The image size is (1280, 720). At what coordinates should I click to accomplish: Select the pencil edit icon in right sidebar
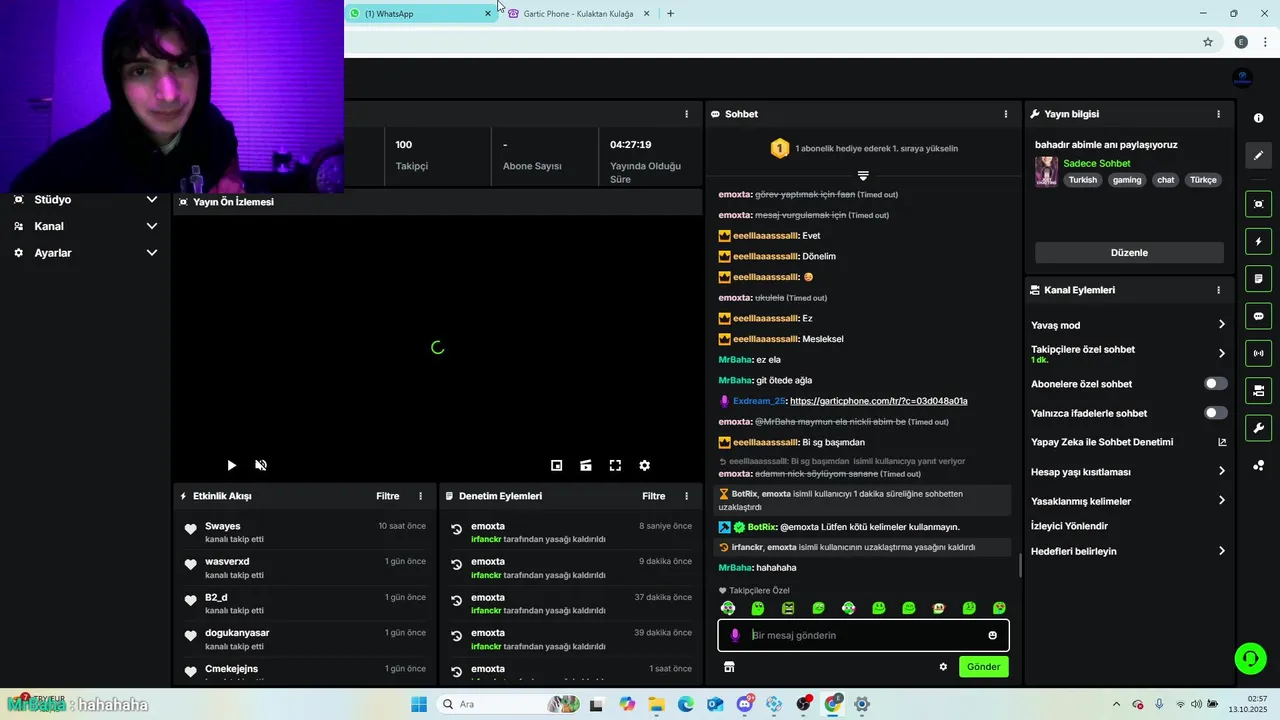(x=1258, y=155)
